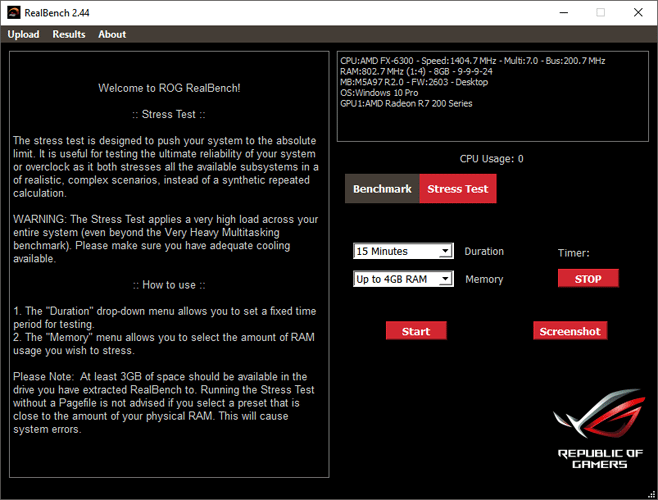Click the Start button
The image size is (658, 500).
416,331
